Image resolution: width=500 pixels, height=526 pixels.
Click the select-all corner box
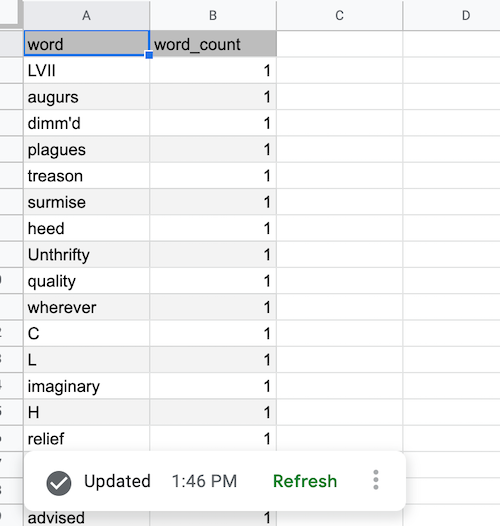click(10, 13)
